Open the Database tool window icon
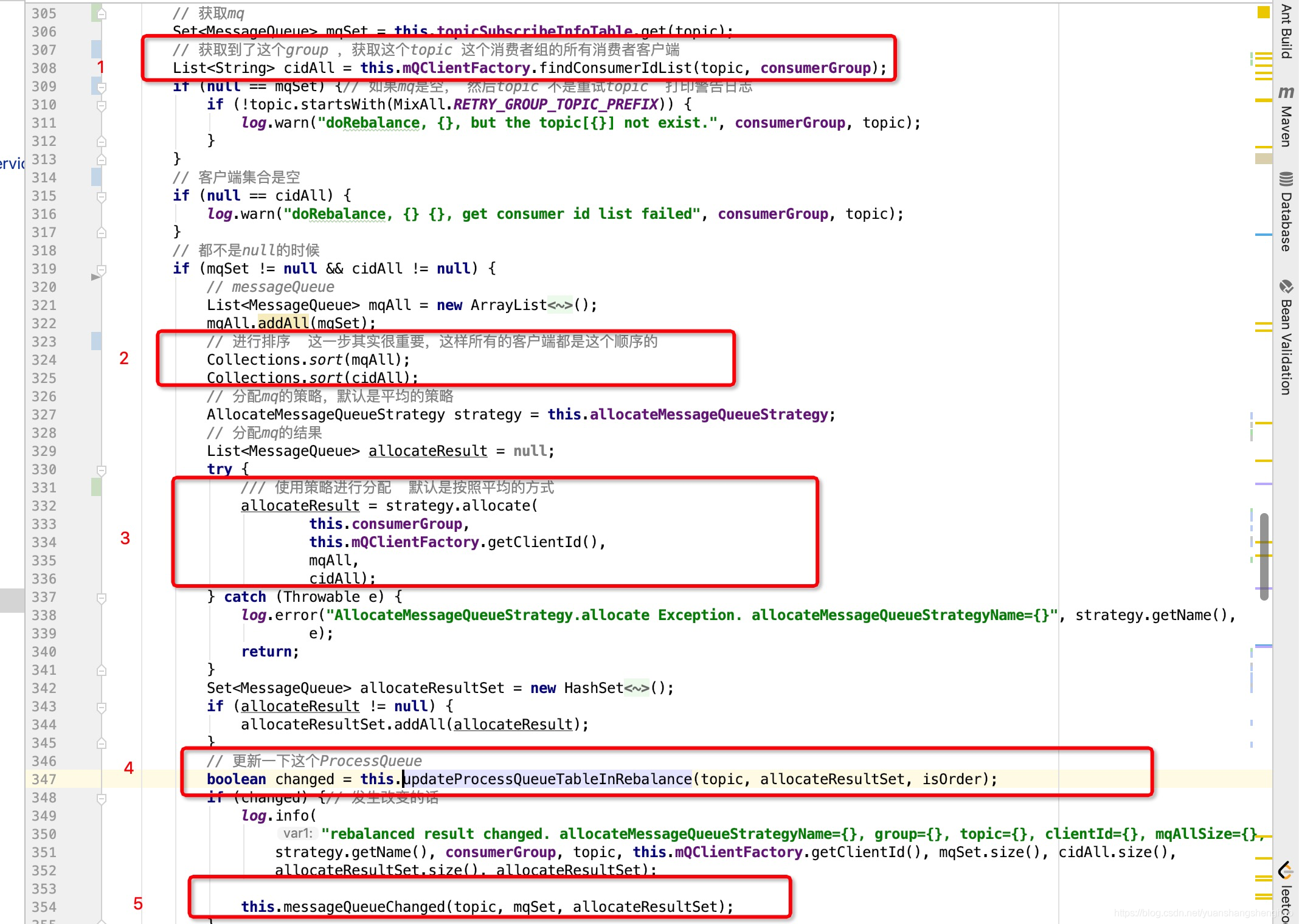Viewport: 1299px width, 924px height. coord(1286,179)
